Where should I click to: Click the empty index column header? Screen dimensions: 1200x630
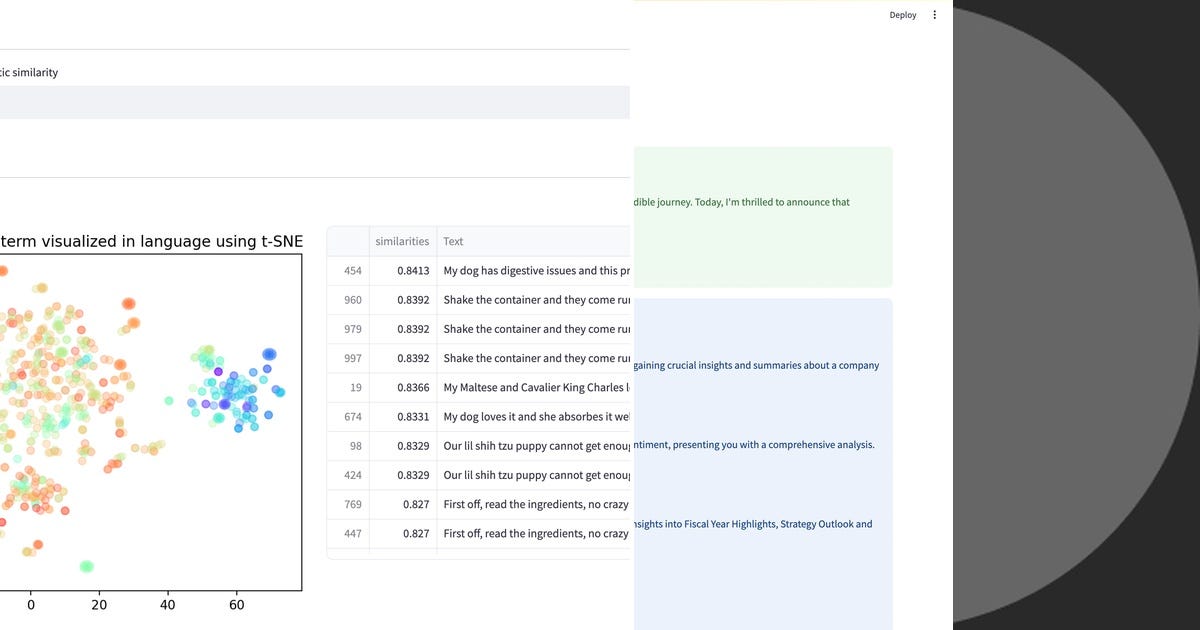pyautogui.click(x=347, y=241)
